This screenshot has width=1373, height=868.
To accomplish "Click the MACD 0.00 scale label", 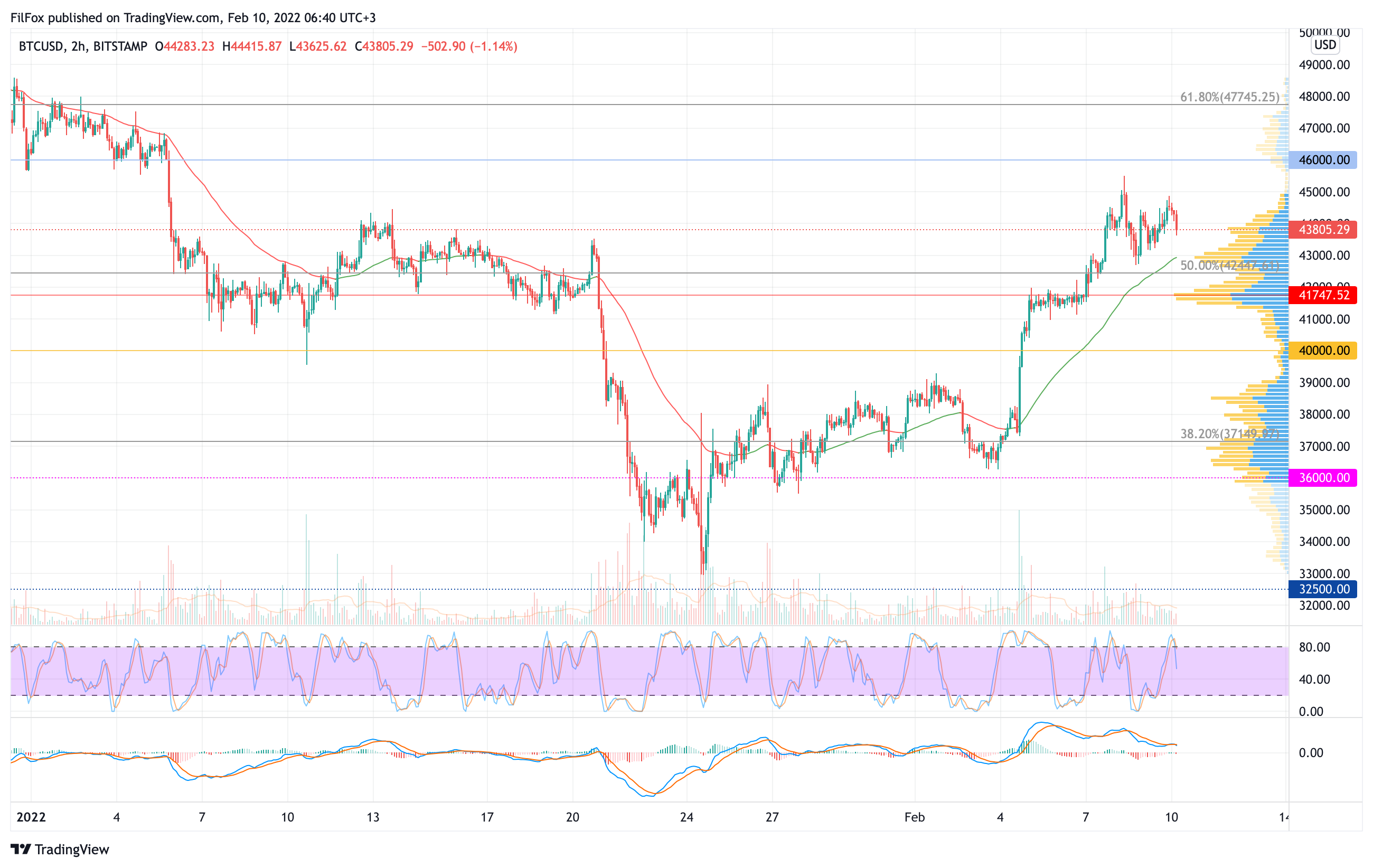I will [x=1310, y=753].
